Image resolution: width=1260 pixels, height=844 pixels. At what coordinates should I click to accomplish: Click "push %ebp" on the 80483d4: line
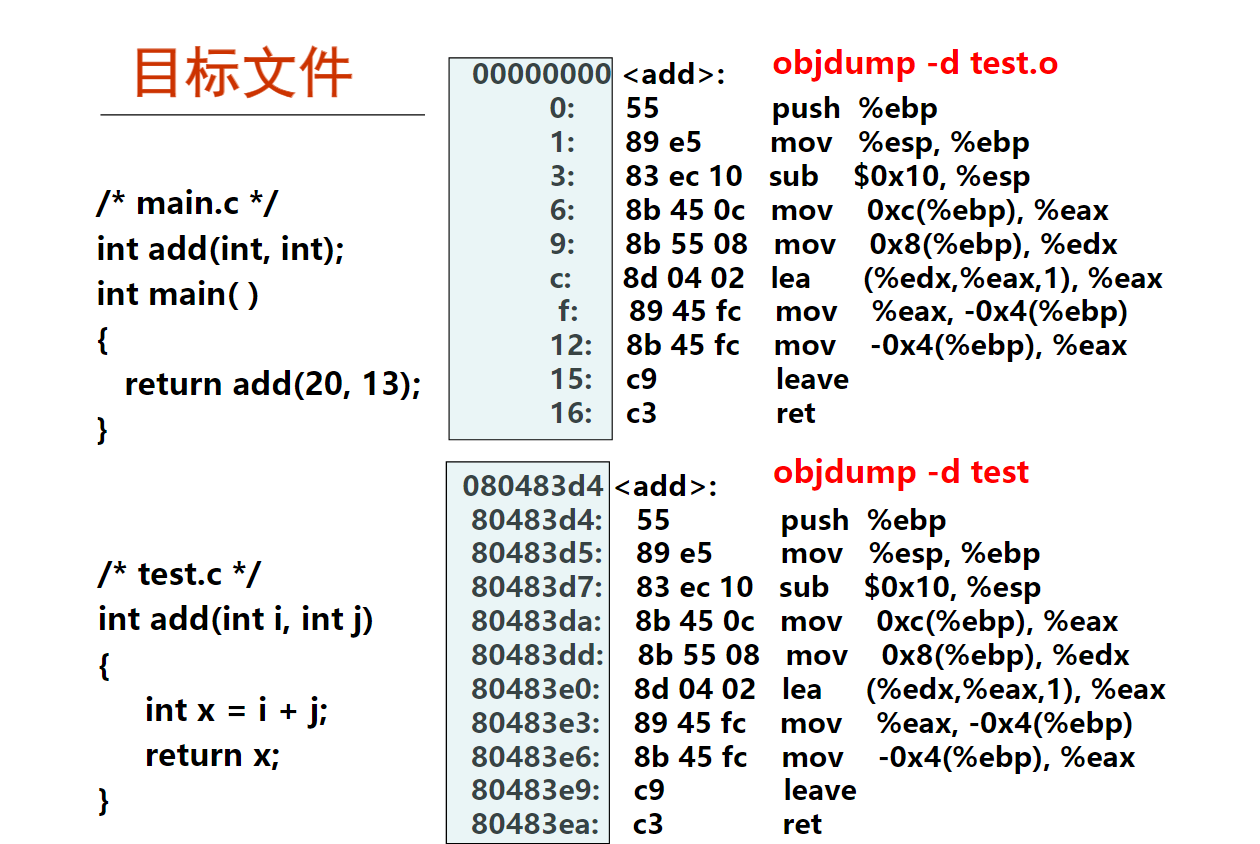tap(864, 520)
